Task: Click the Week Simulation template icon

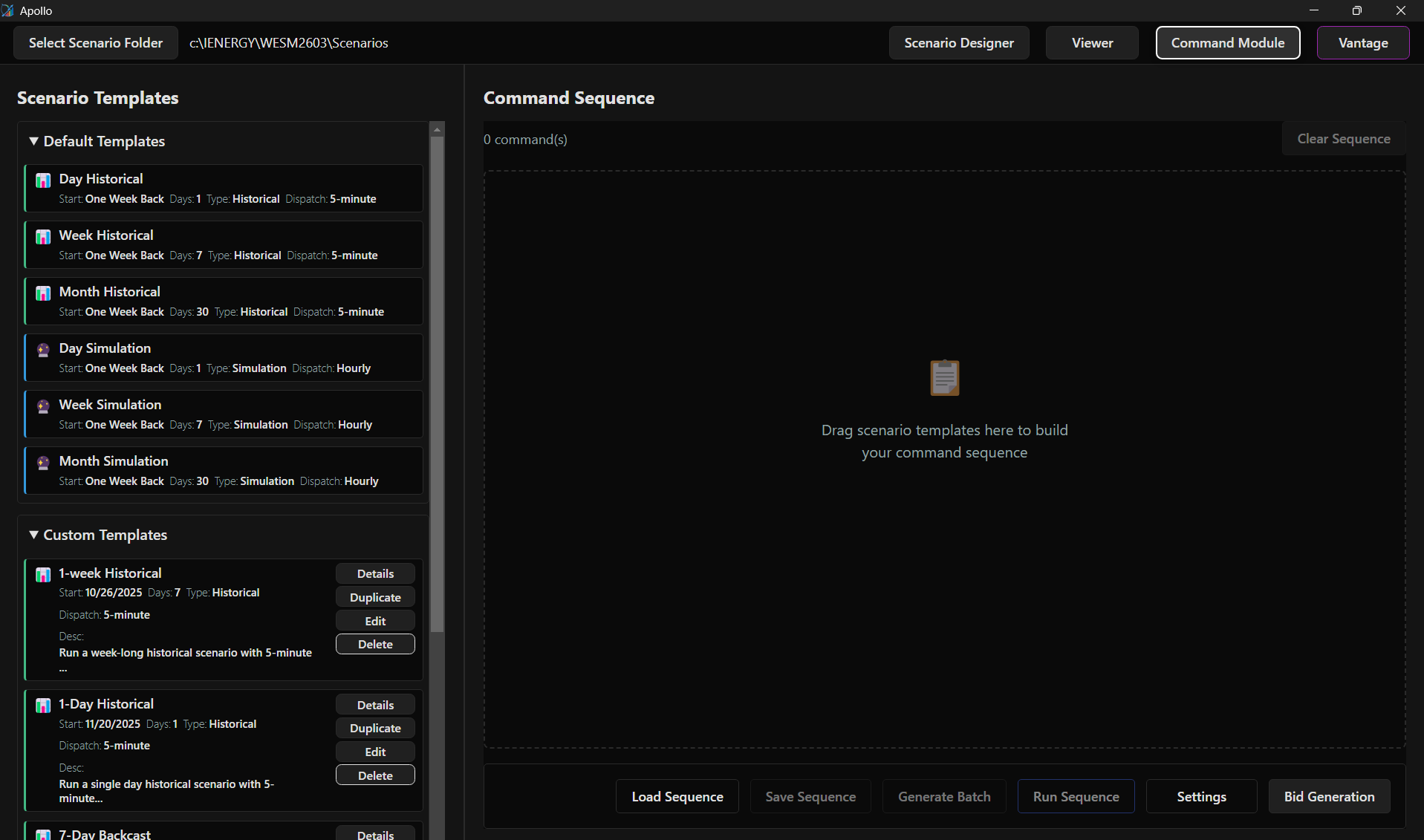Action: tap(43, 406)
